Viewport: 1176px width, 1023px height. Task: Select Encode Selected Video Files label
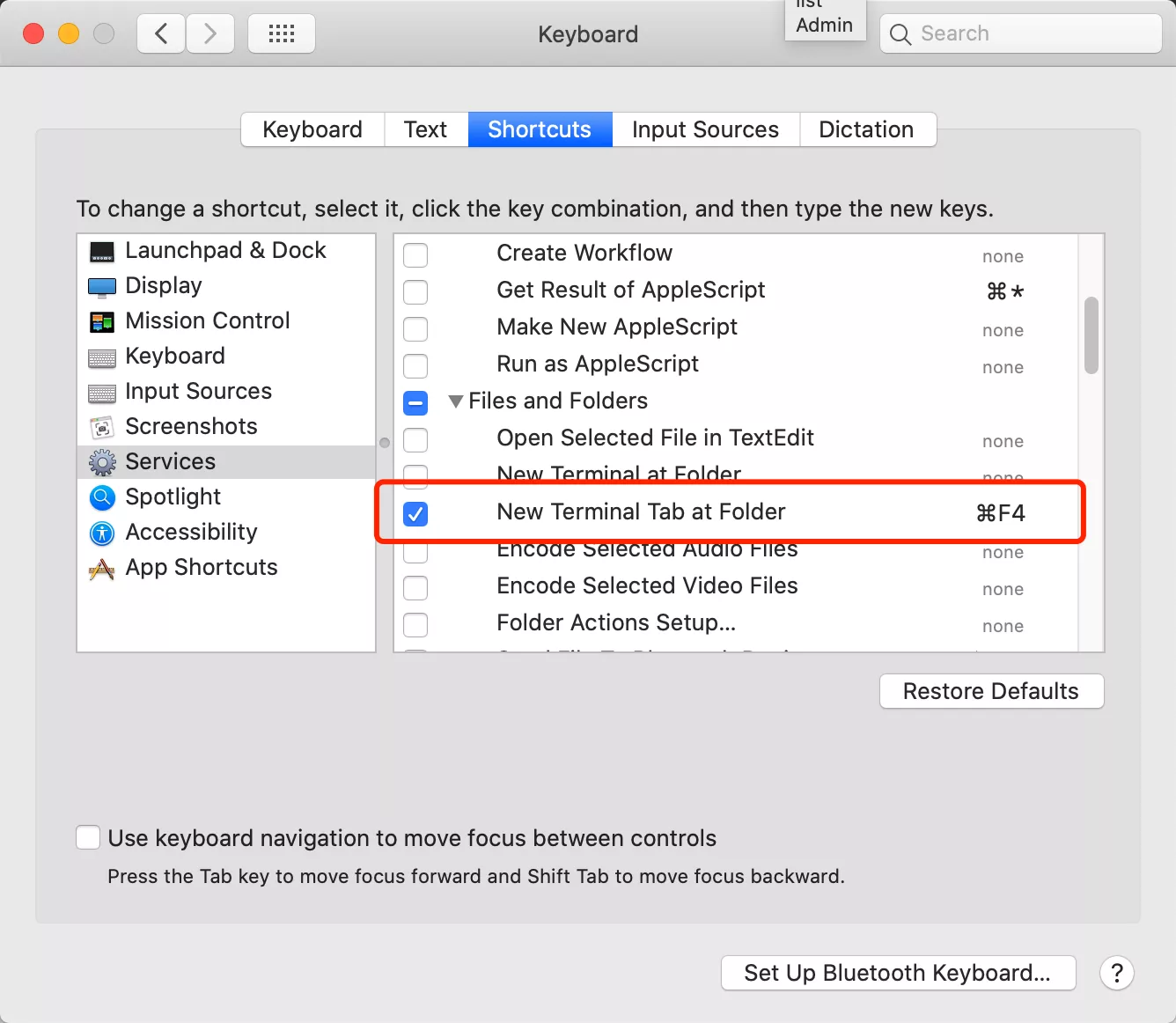point(647,586)
